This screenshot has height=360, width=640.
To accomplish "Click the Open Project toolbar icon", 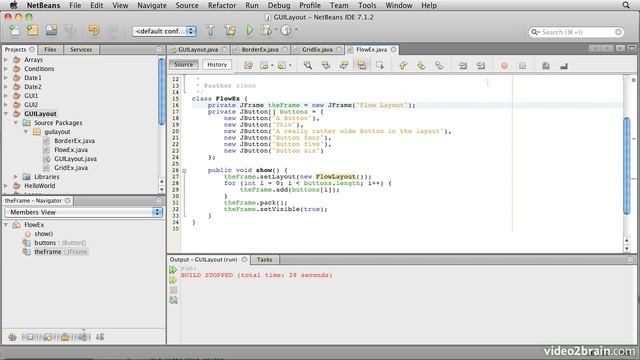I will (51, 31).
